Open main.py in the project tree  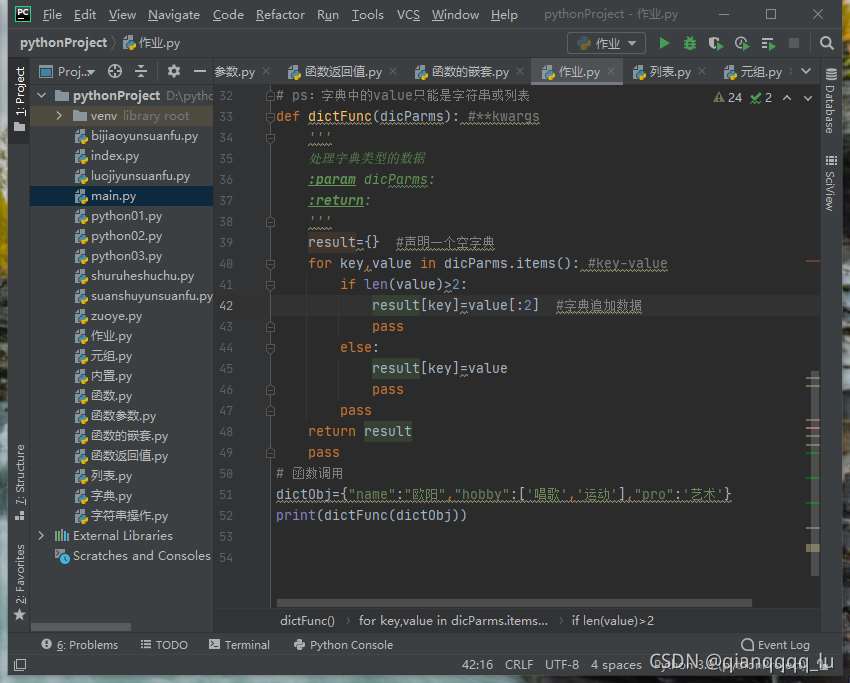coord(113,196)
